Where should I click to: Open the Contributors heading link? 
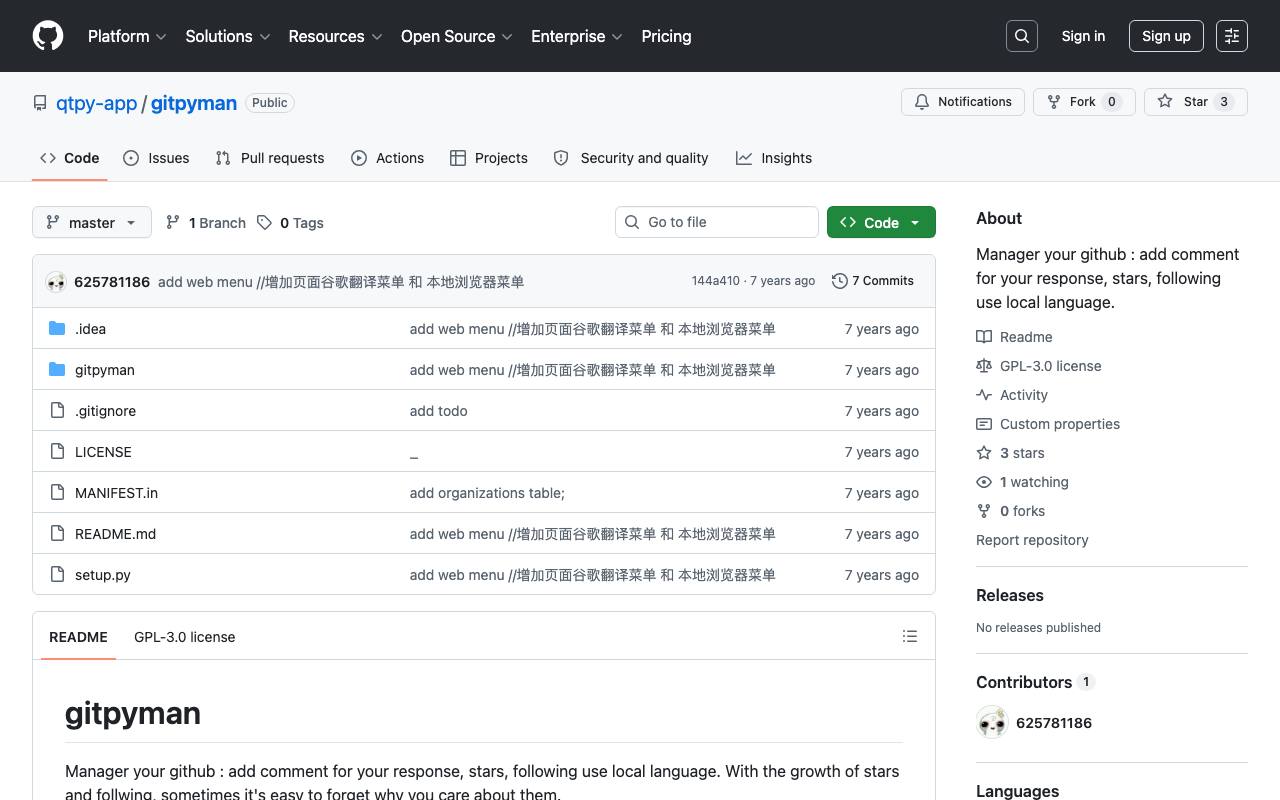(1035, 682)
